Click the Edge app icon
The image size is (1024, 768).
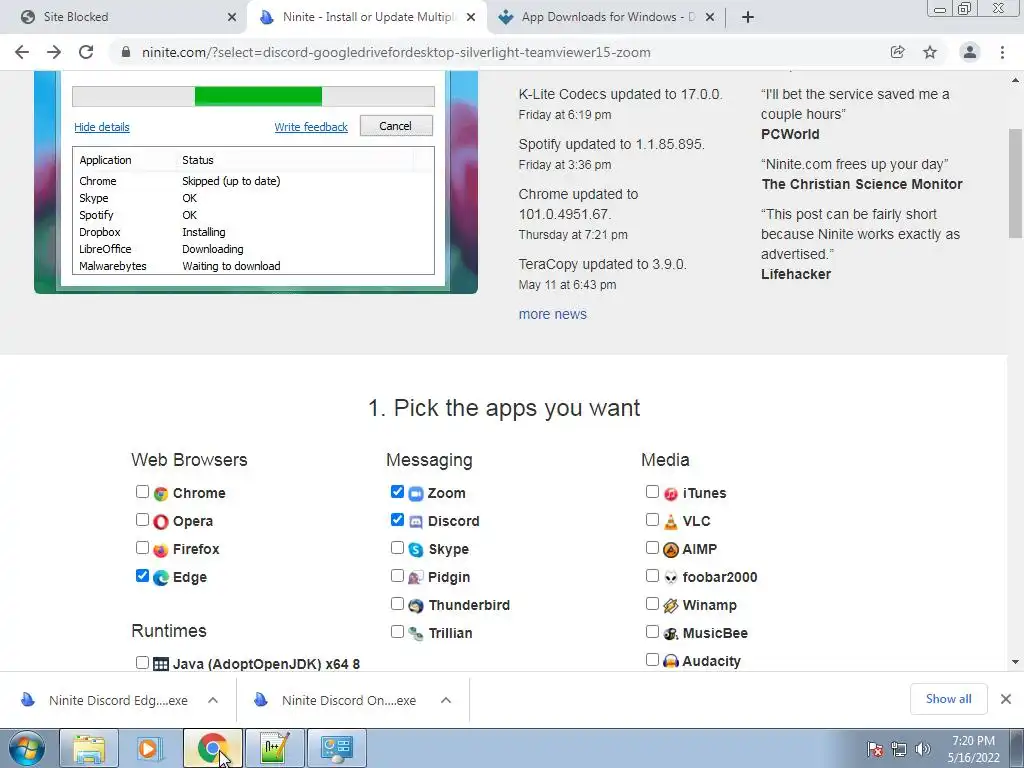(x=161, y=578)
